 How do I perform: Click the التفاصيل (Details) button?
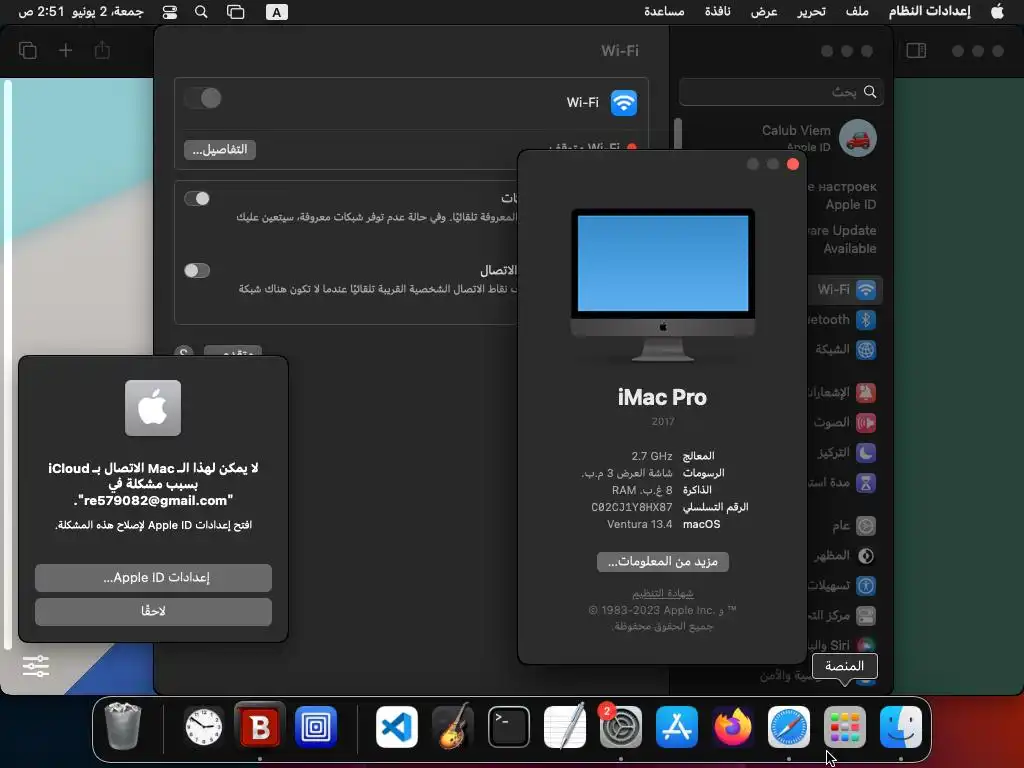click(220, 150)
